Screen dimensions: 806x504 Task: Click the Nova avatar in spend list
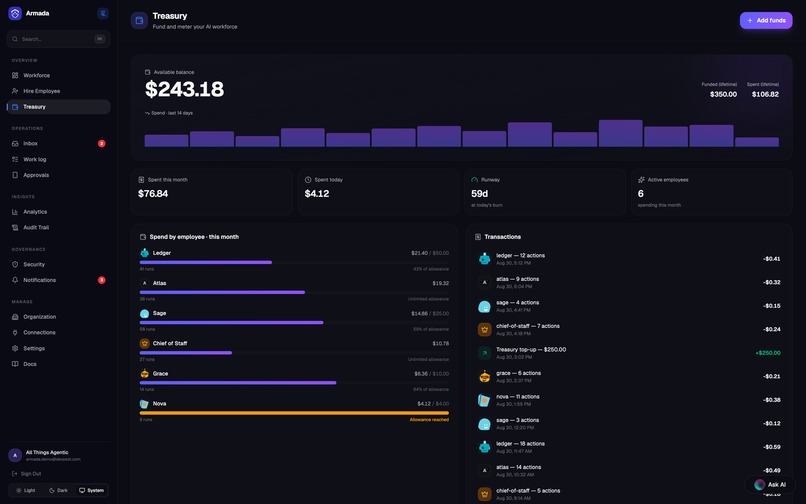144,404
